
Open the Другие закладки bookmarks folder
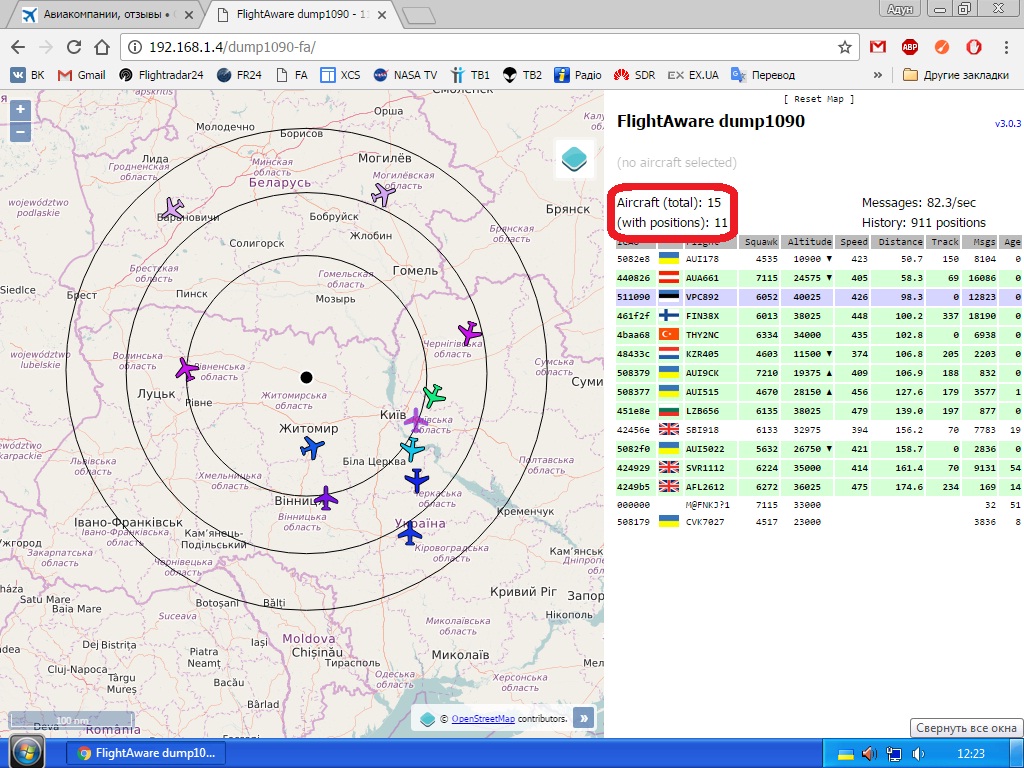pos(957,75)
